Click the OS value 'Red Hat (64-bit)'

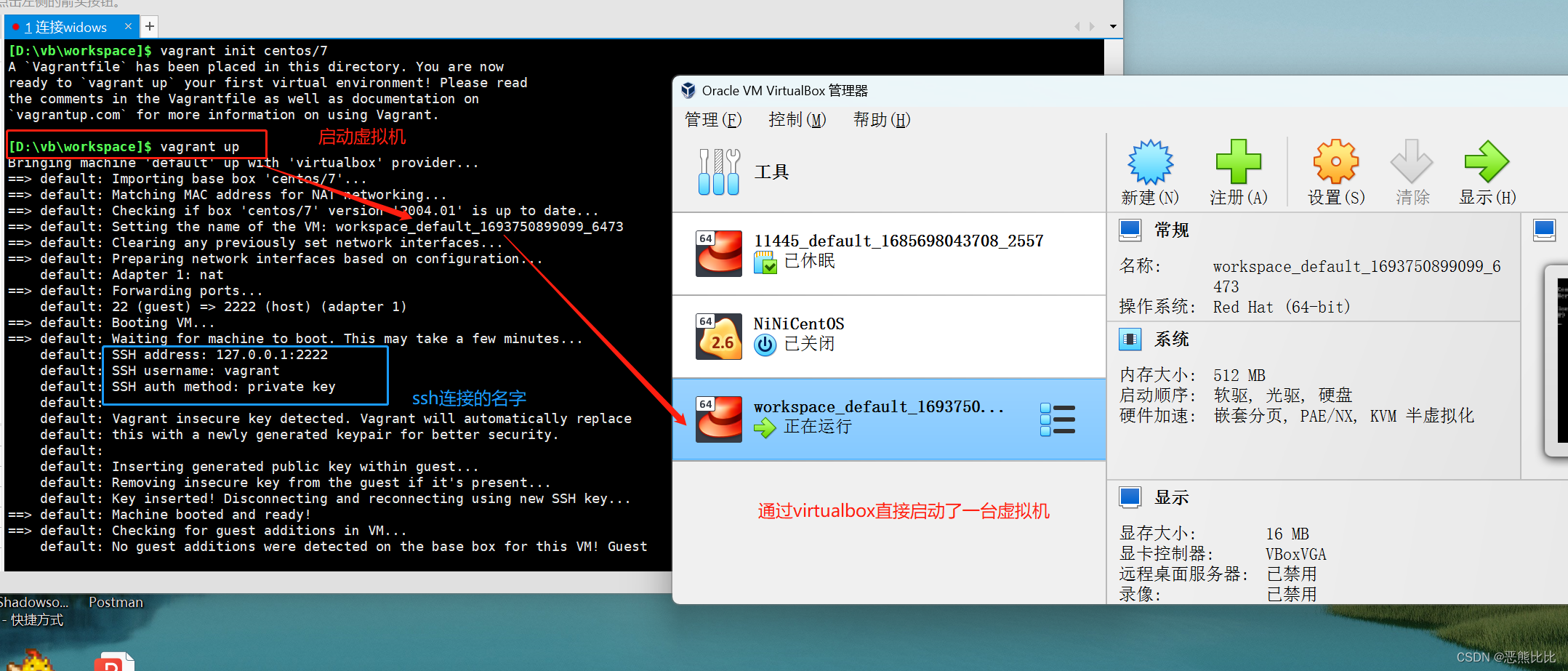[x=1282, y=307]
